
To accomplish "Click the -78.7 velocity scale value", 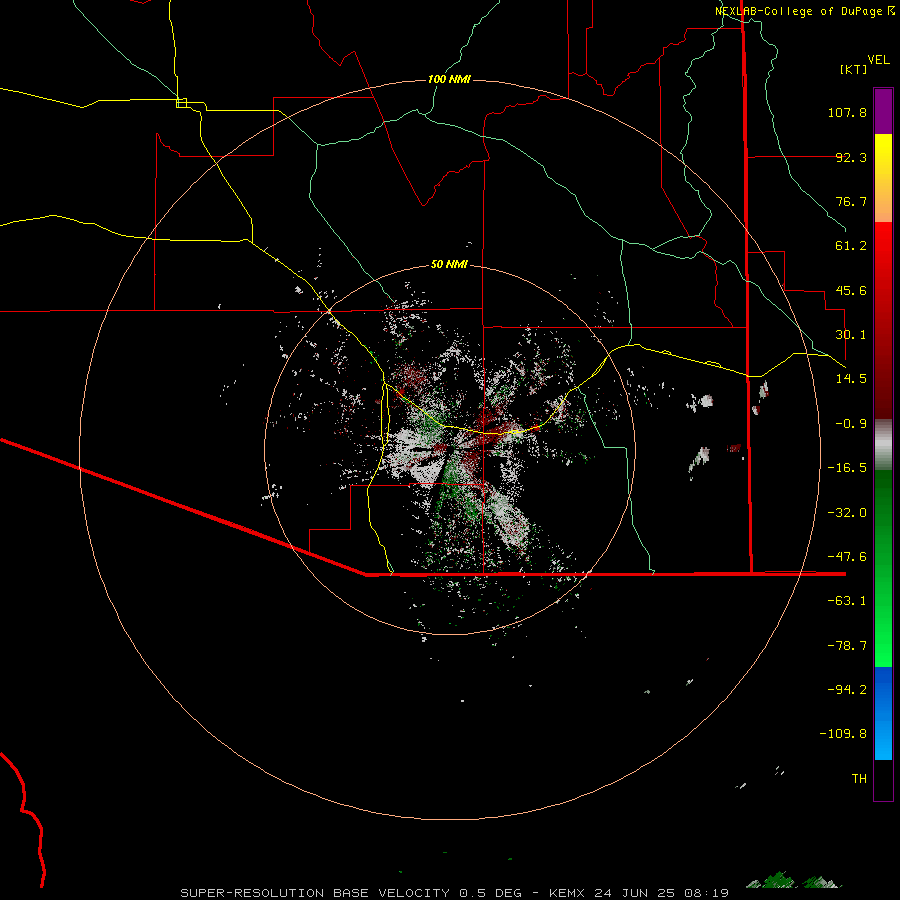I will point(847,646).
